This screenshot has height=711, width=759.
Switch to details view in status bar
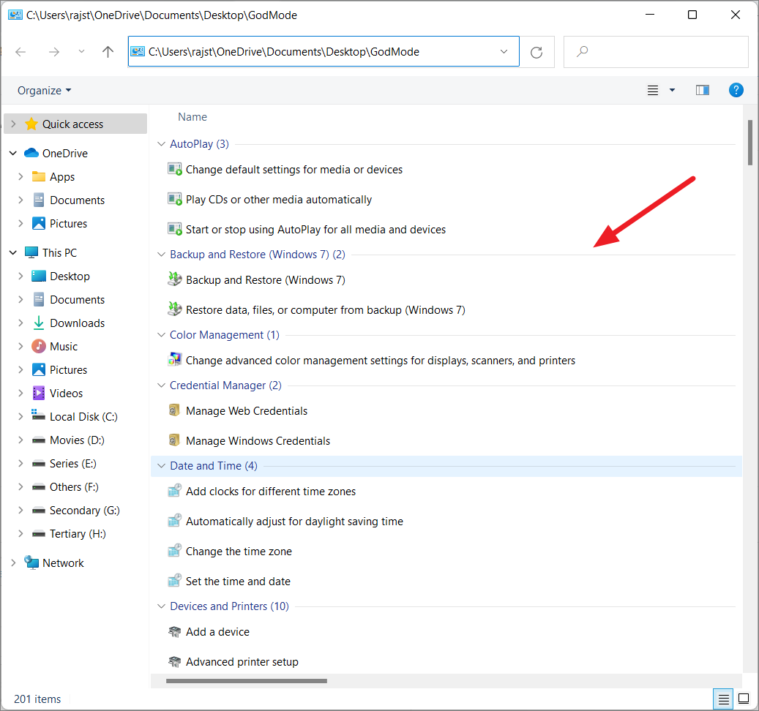click(x=723, y=699)
